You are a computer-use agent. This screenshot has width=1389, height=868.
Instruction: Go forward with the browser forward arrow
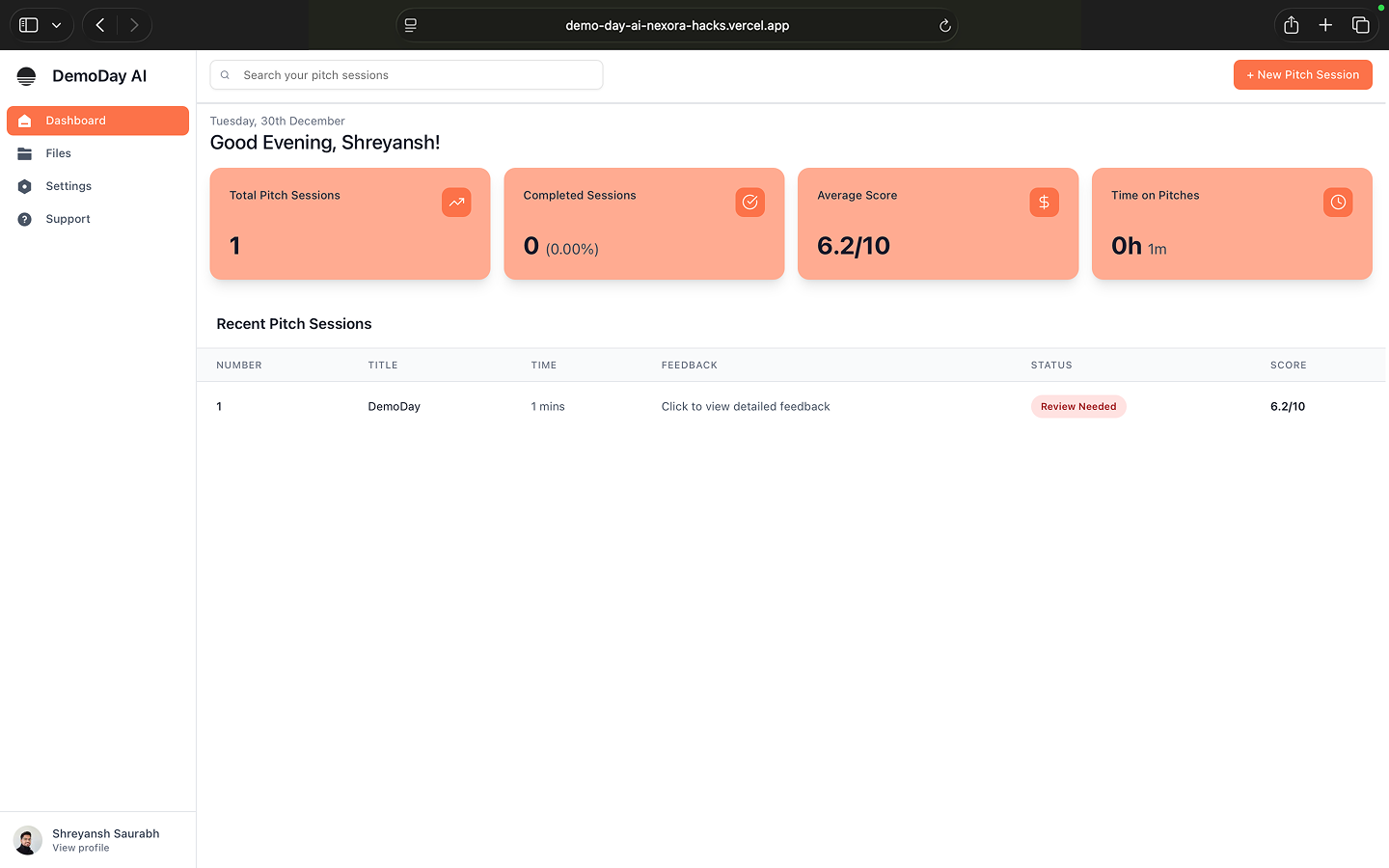(134, 25)
